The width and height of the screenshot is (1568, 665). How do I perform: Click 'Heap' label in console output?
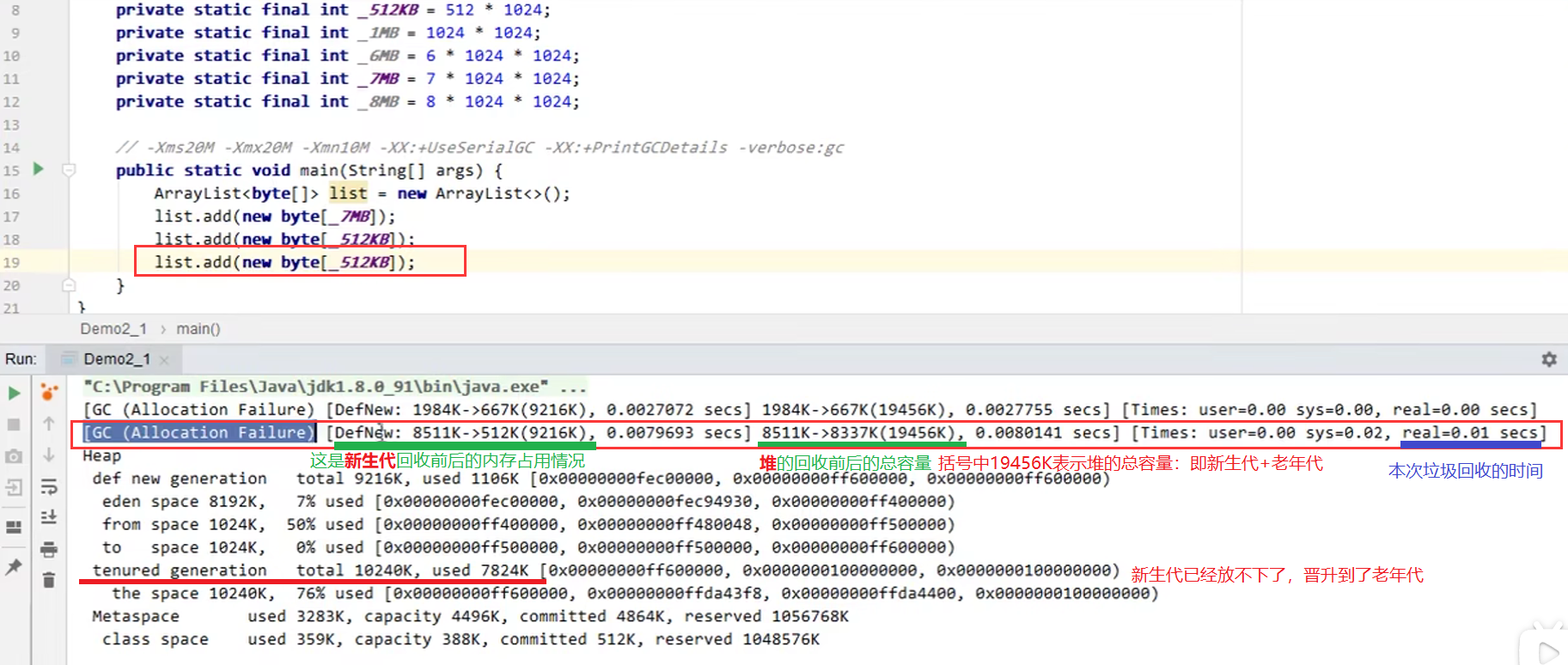[x=101, y=456]
